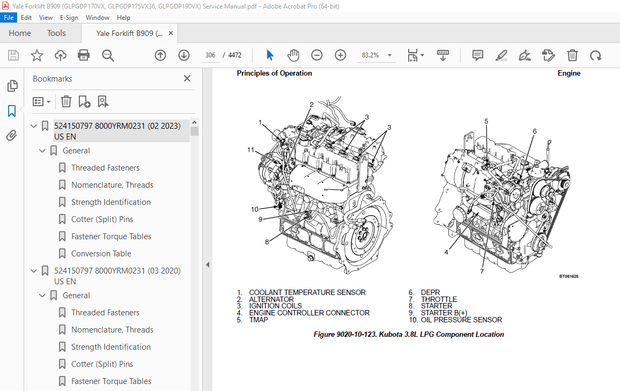Rotate the page clockwise
620x391 pixels.
click(x=595, y=55)
